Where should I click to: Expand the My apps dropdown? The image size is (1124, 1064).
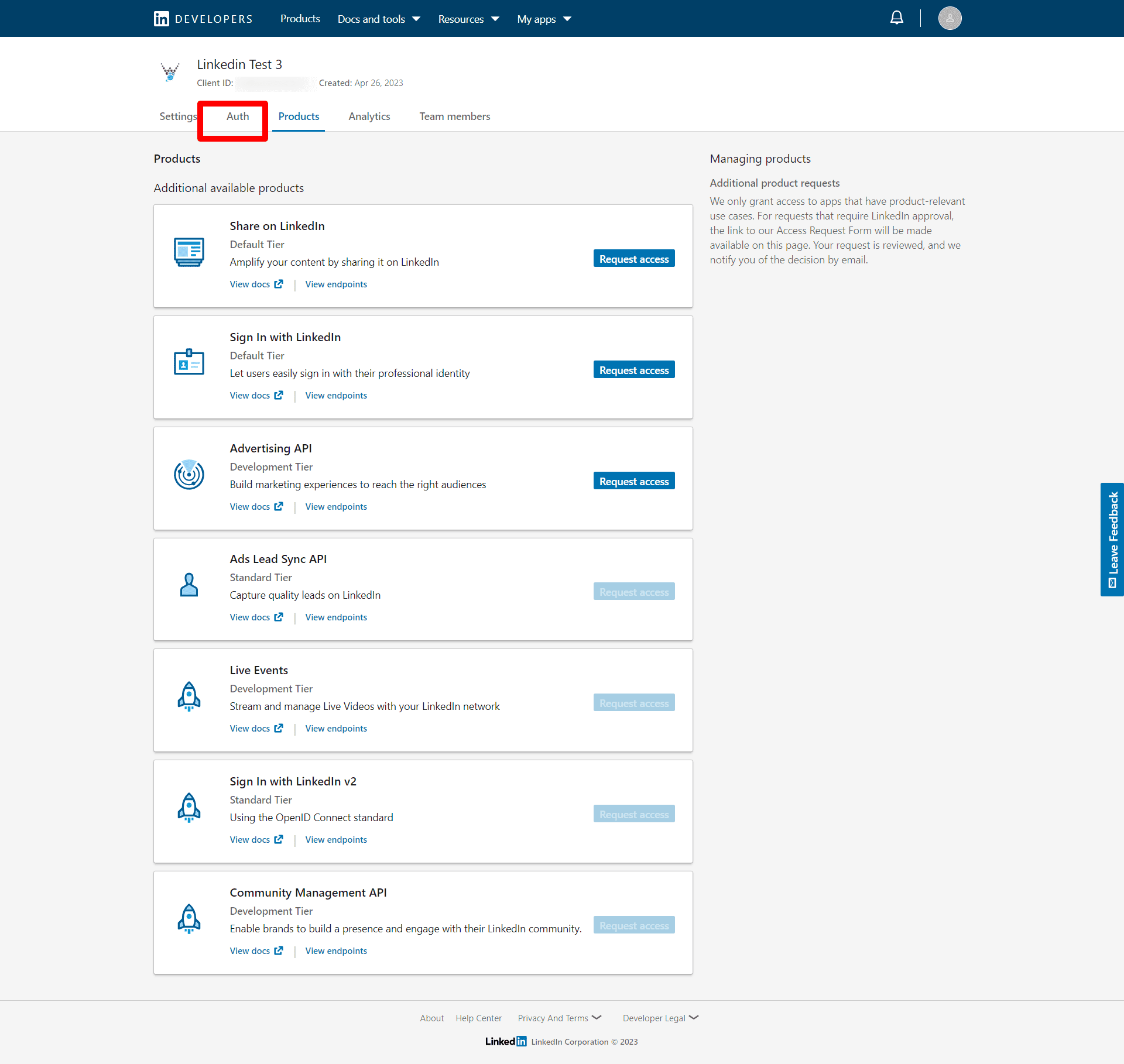click(x=544, y=19)
